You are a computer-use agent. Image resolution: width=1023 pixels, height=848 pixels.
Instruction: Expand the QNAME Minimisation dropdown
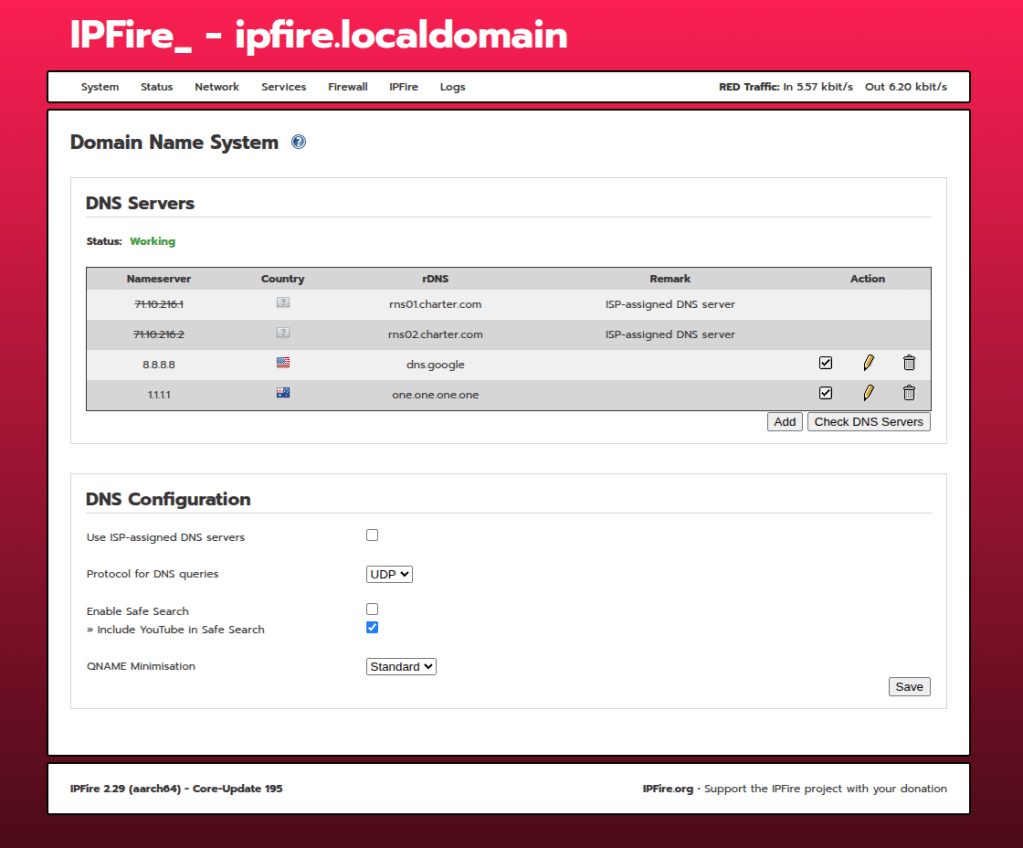(x=401, y=666)
